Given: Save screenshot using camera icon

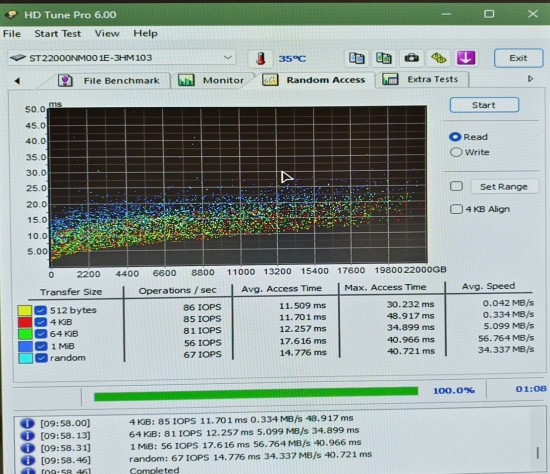Looking at the screenshot, I should 411,58.
